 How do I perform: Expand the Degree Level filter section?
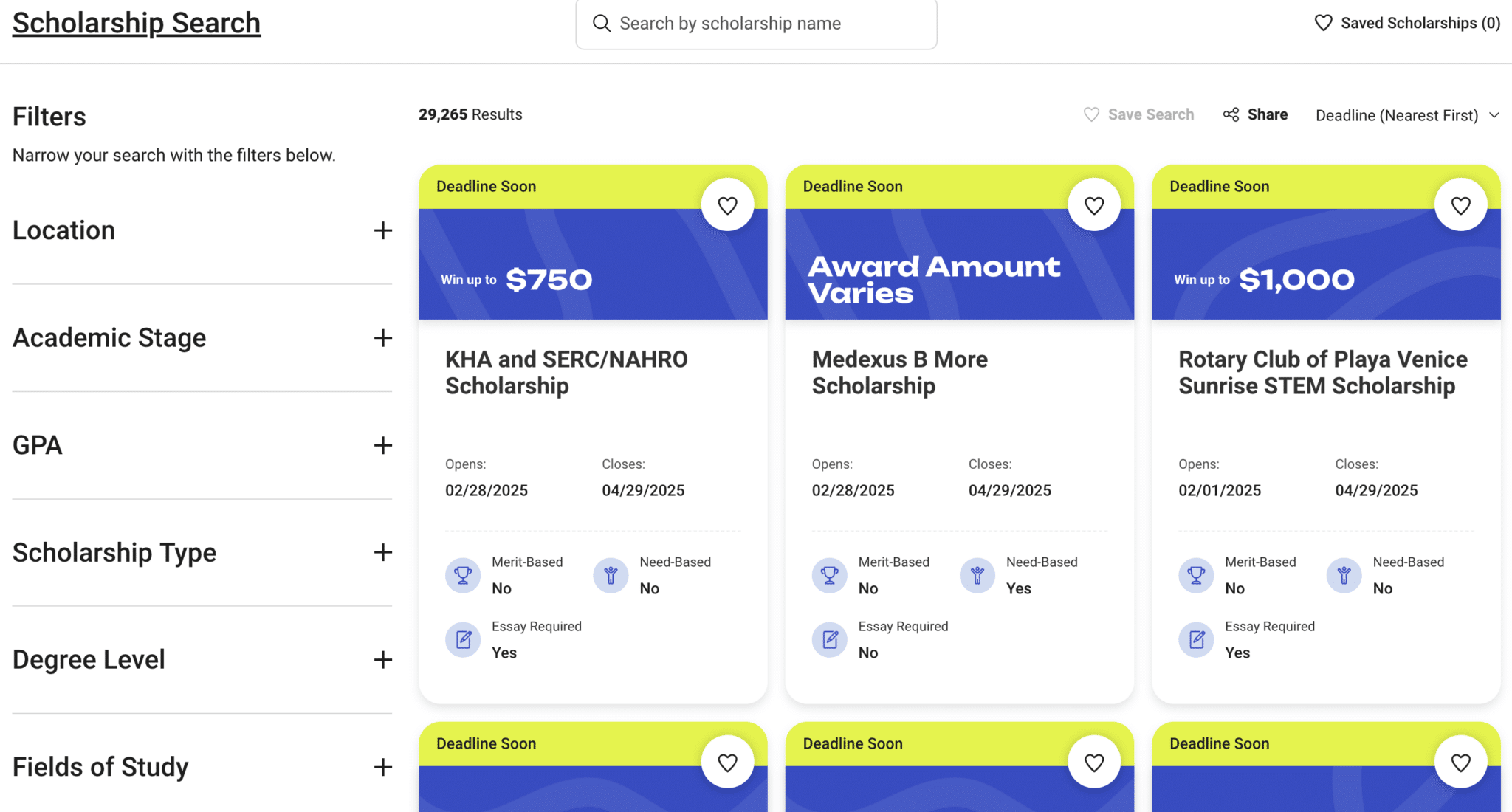click(x=383, y=660)
